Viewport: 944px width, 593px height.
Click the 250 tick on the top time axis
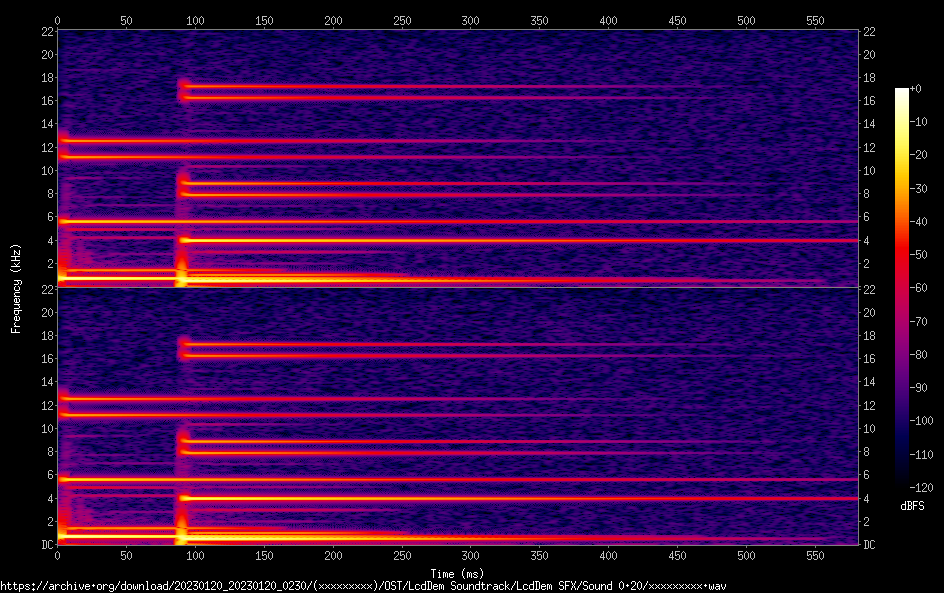402,20
